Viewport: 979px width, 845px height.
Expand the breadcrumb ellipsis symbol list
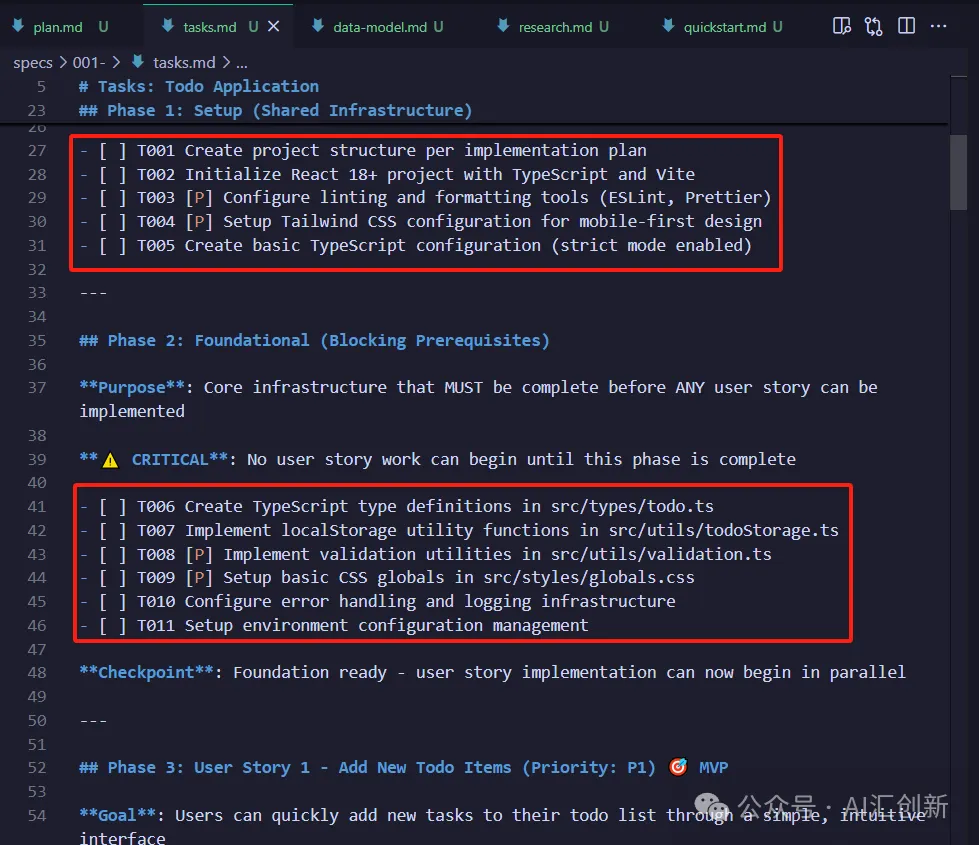[x=241, y=63]
